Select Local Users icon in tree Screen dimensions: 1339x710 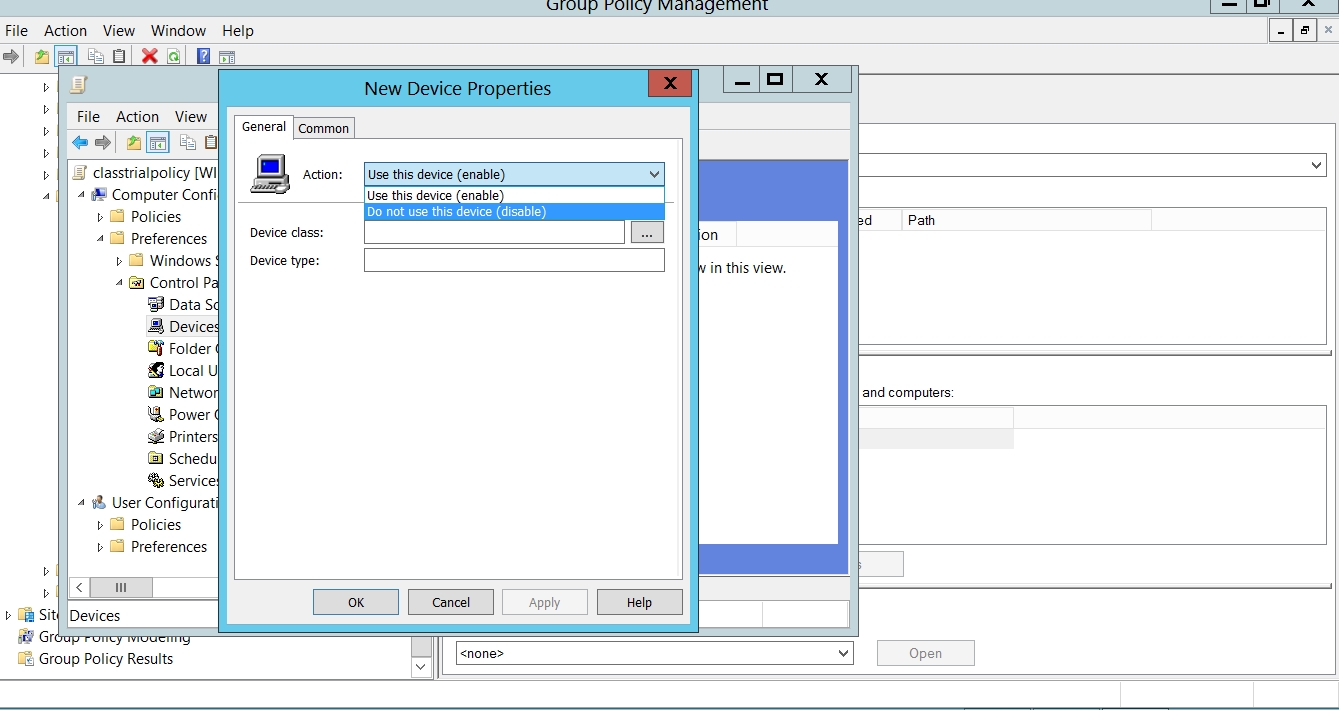pos(156,371)
